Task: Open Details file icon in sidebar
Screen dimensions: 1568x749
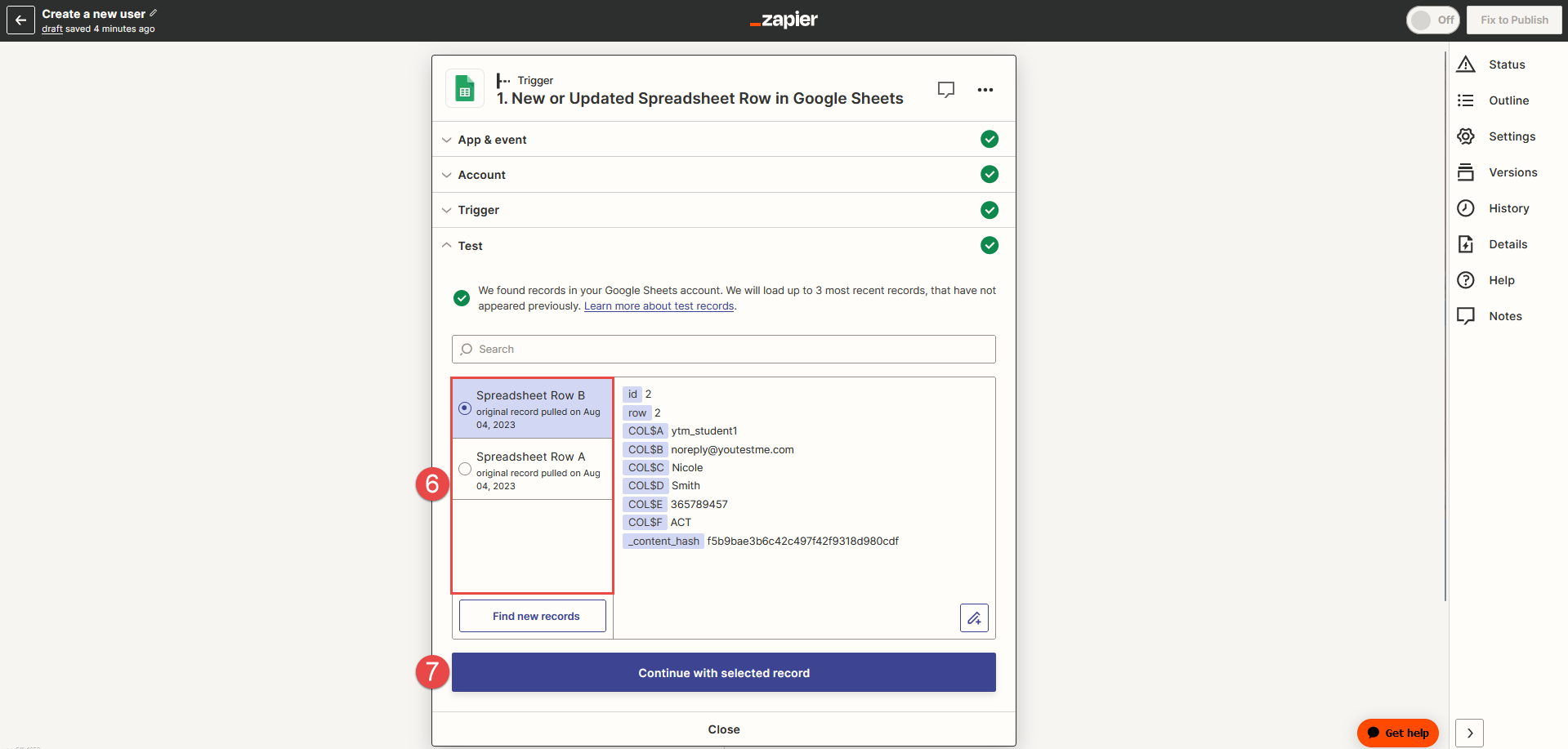Action: click(1466, 243)
